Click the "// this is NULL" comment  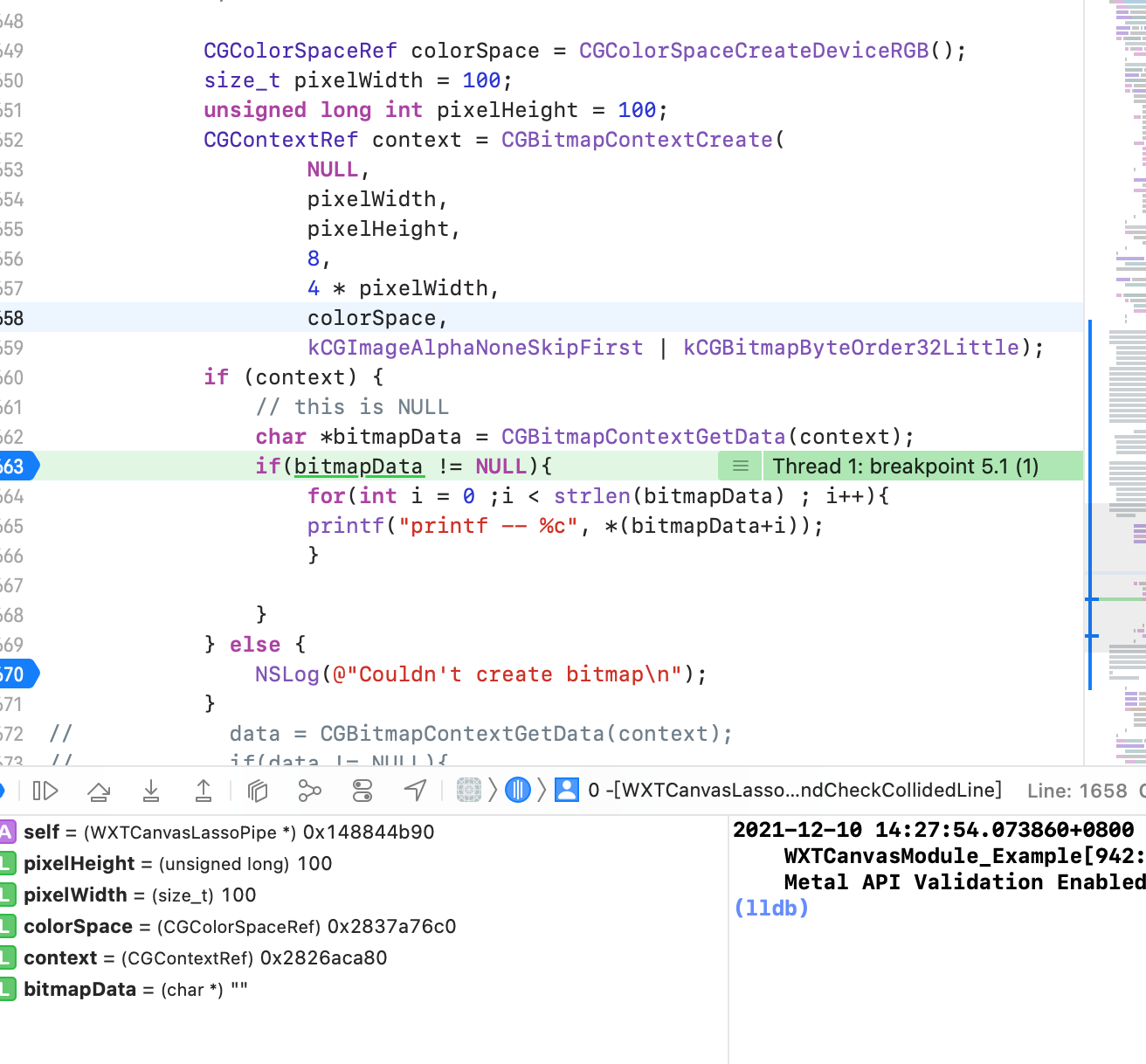(352, 407)
